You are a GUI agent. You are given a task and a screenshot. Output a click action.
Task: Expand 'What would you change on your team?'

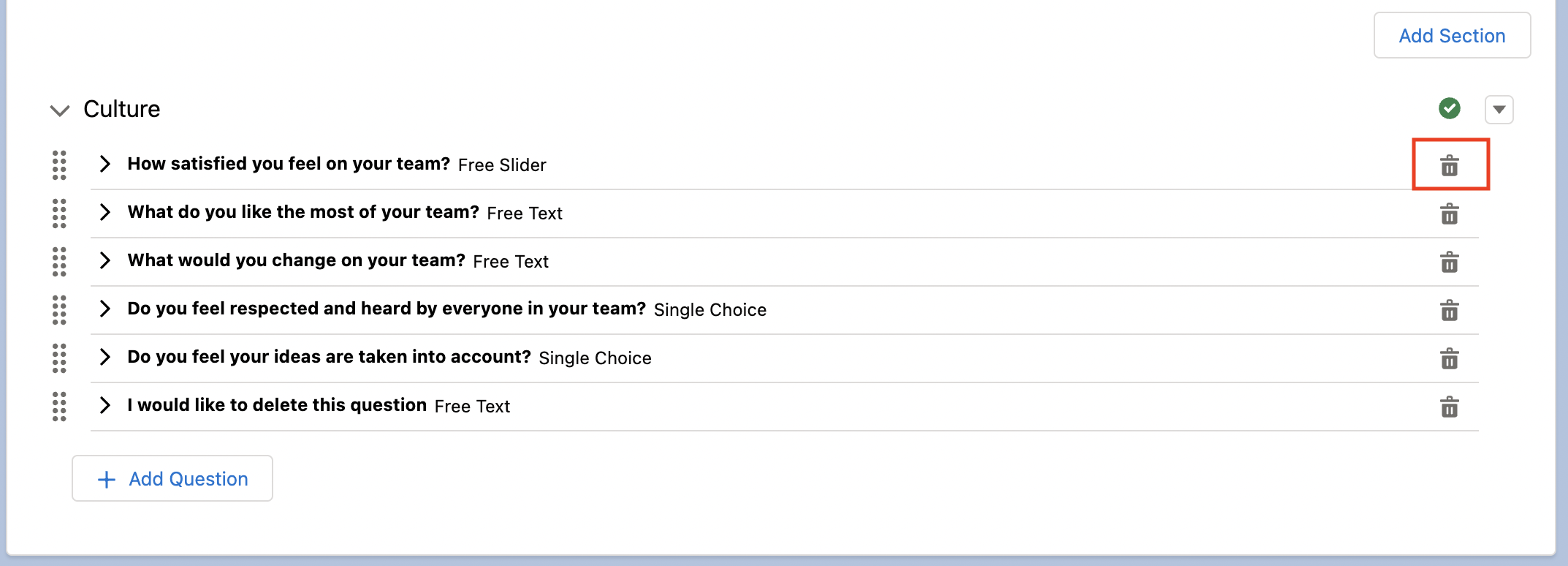pyautogui.click(x=105, y=260)
